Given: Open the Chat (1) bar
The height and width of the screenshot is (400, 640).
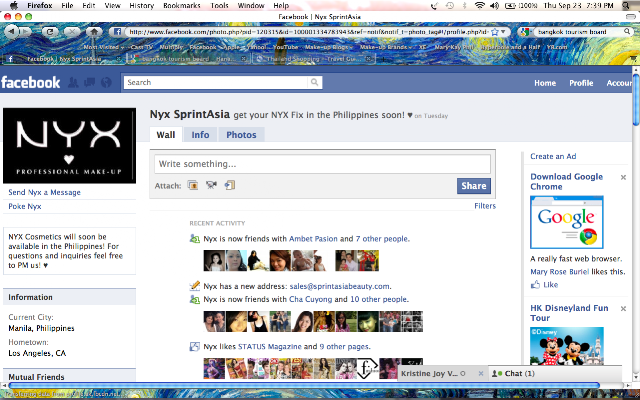Looking at the screenshot, I should click(555, 373).
